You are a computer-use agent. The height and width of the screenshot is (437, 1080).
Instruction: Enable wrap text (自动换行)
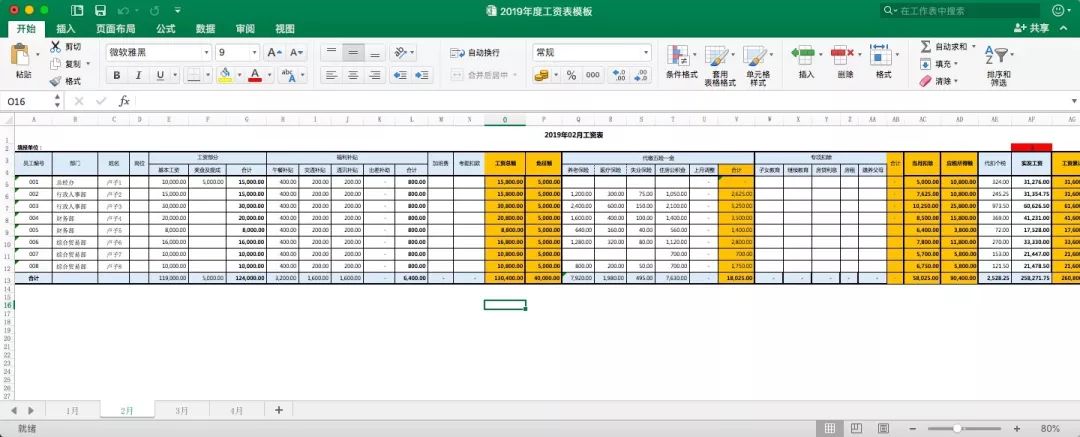475,52
